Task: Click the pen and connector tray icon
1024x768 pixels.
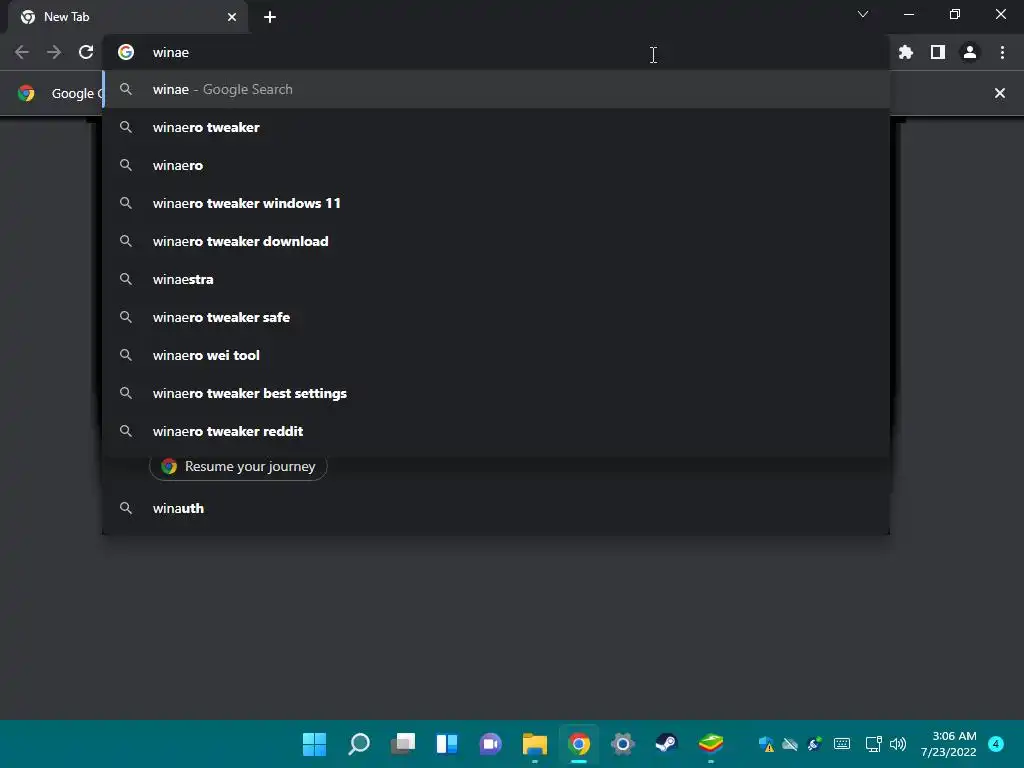Action: point(815,744)
